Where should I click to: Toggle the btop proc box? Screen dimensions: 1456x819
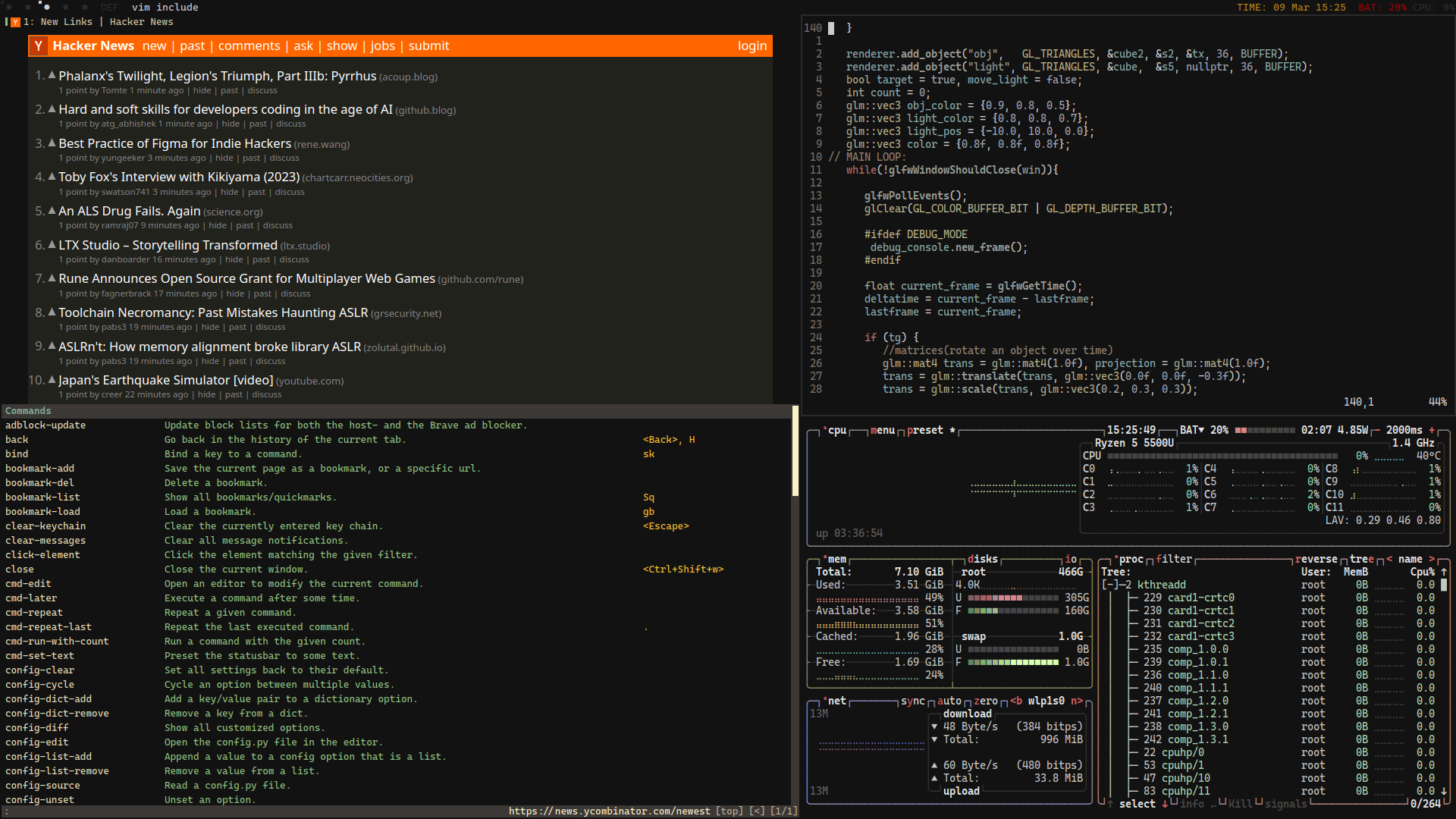pyautogui.click(x=1128, y=559)
